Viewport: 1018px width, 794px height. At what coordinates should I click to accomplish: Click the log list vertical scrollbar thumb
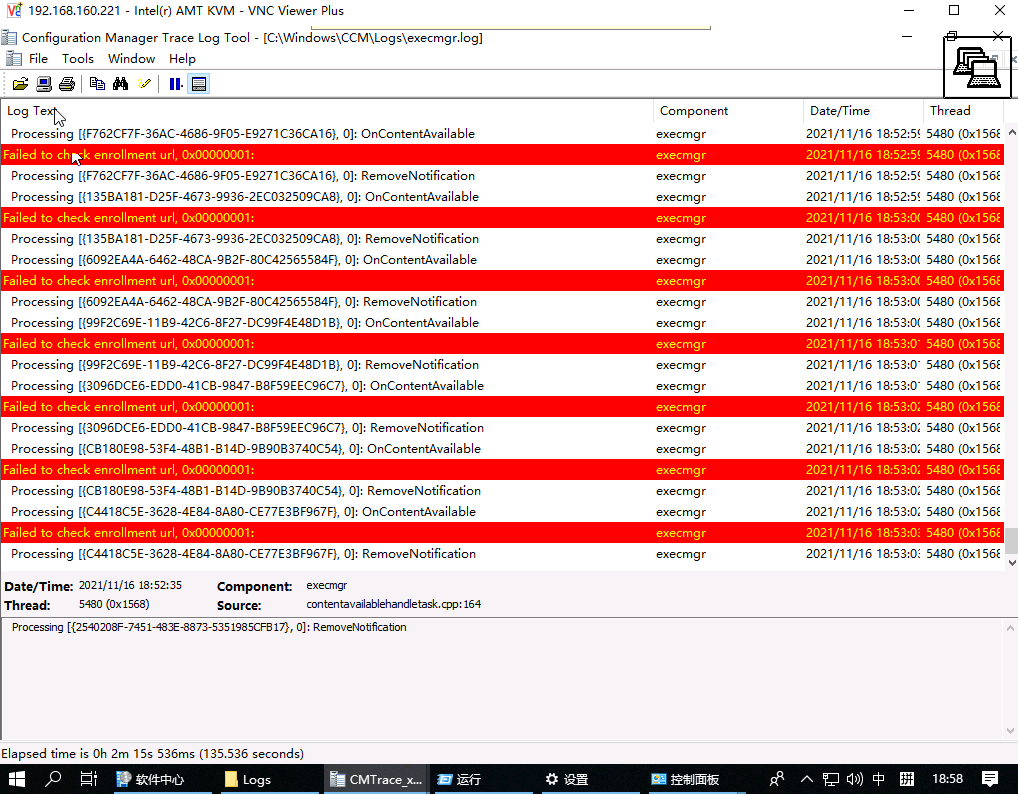click(x=1011, y=540)
